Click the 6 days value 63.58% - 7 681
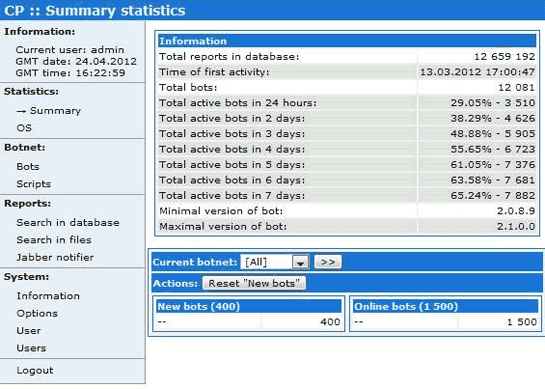Image resolution: width=545 pixels, height=389 pixels. point(493,180)
